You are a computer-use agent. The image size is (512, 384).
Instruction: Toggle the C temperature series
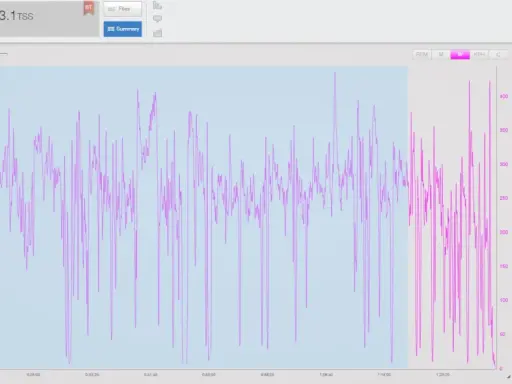(x=498, y=54)
